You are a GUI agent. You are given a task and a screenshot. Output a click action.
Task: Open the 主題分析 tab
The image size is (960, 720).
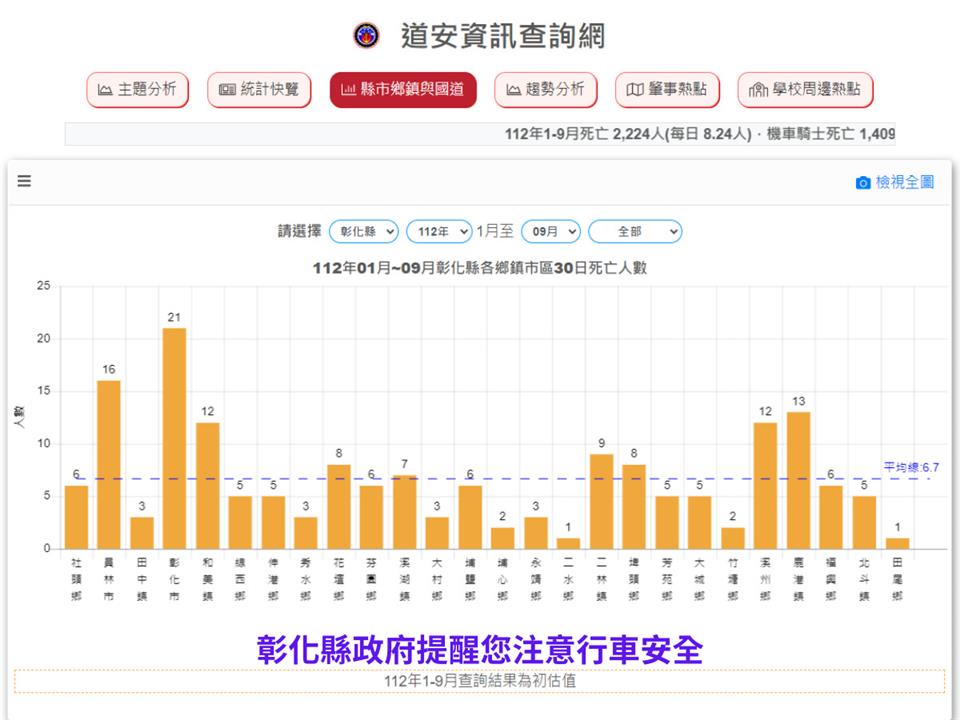[137, 89]
